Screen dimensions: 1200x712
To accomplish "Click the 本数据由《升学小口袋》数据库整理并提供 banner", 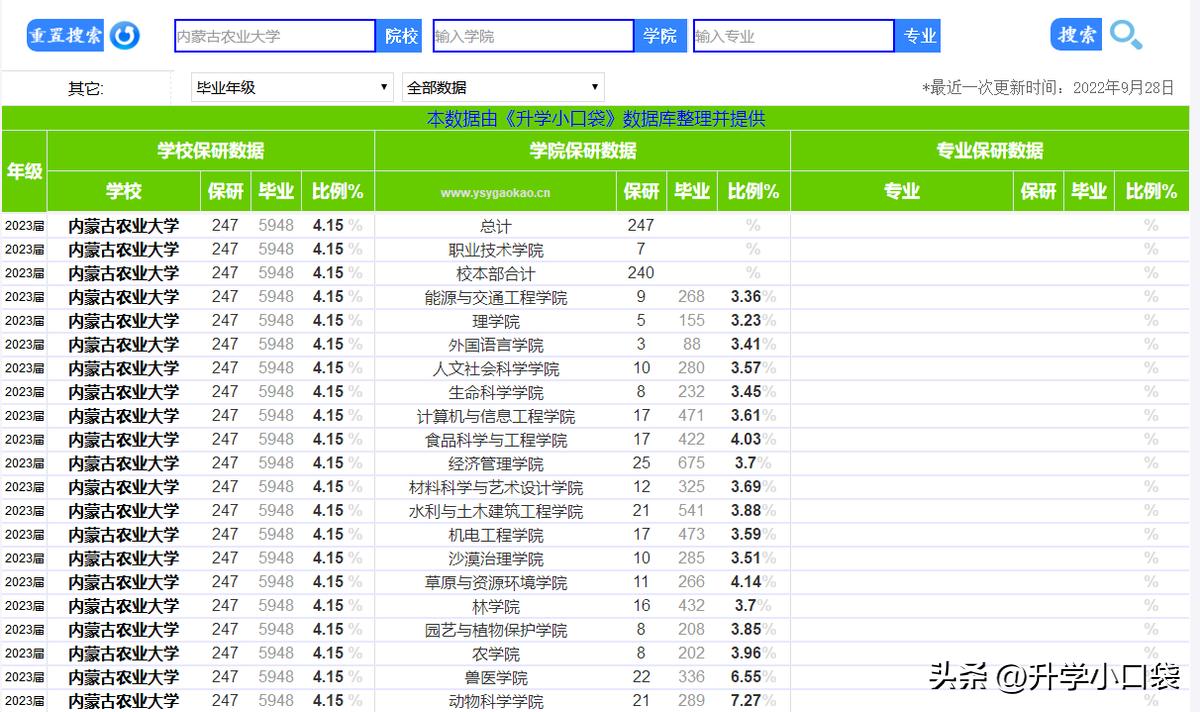I will (596, 118).
